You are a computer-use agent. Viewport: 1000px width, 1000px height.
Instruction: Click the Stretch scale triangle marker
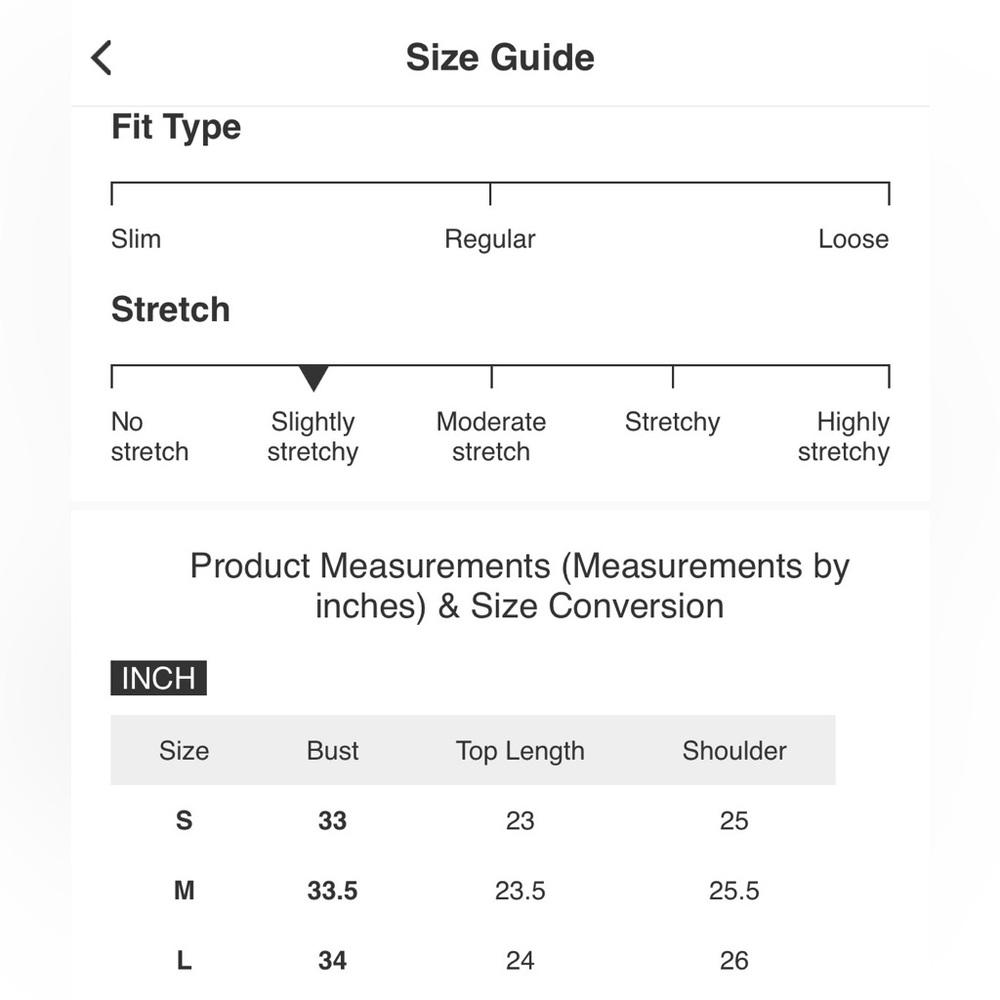click(x=313, y=378)
